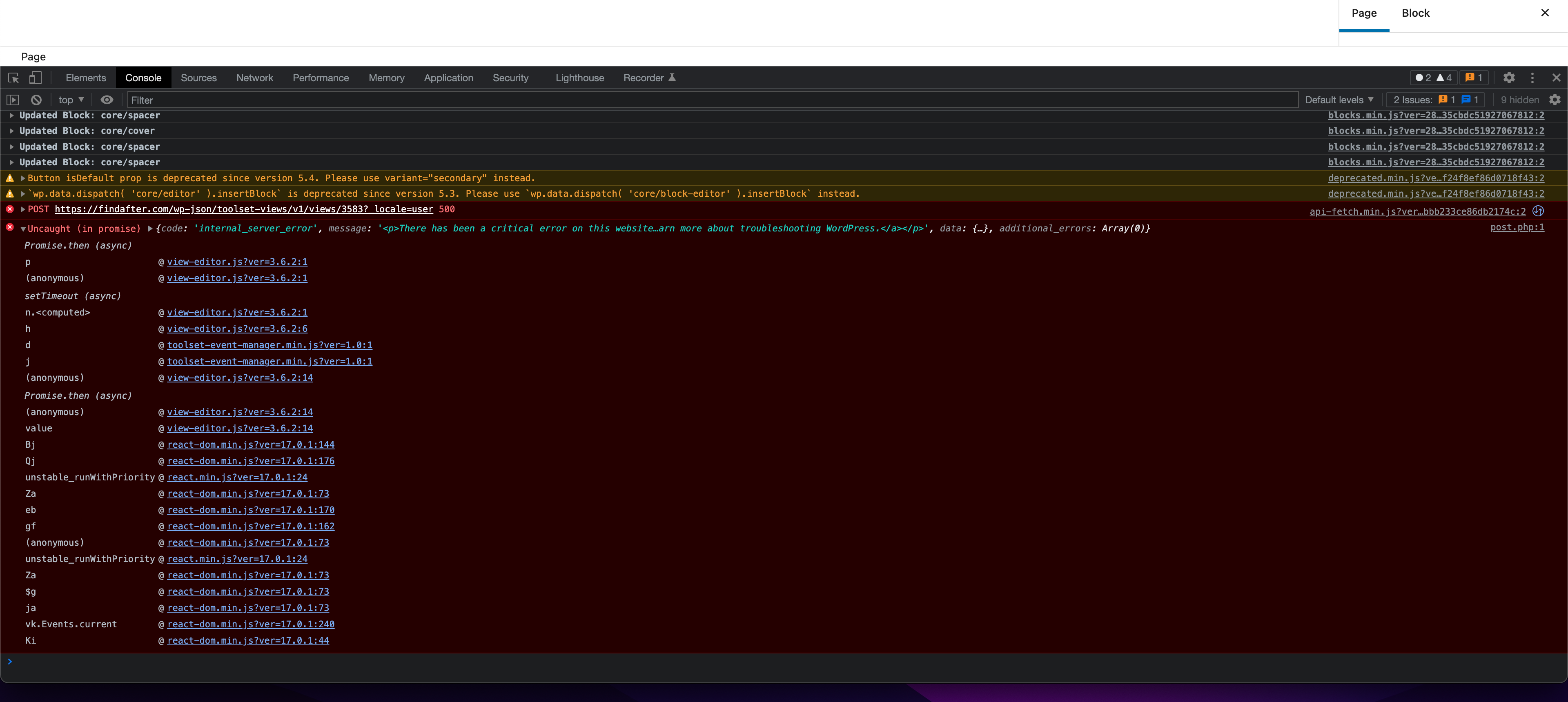Click the 'n.<computed>' stack frame name
The image size is (1568, 702).
57,313
